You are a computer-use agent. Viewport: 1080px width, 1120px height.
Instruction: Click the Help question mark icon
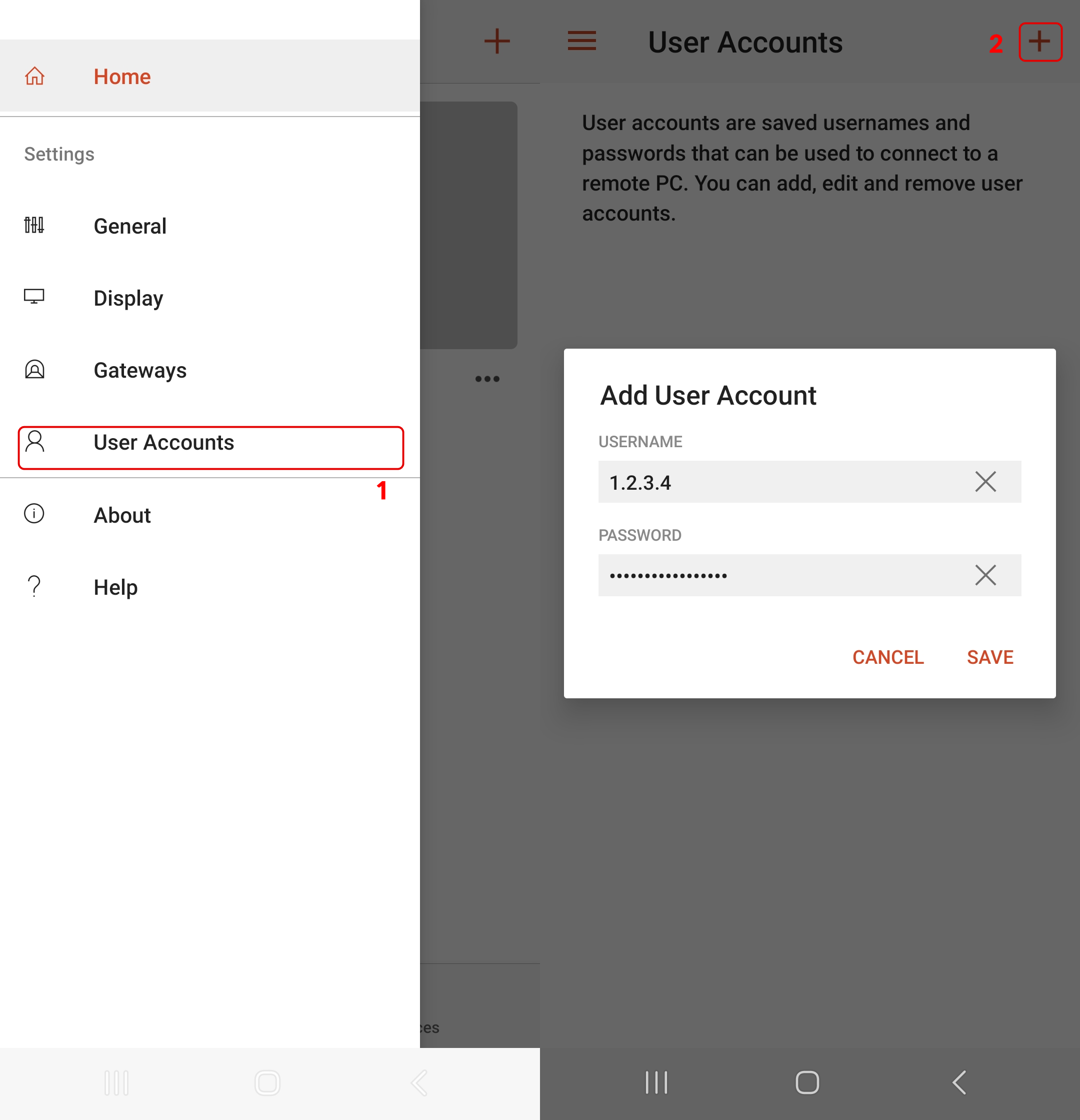(34, 587)
